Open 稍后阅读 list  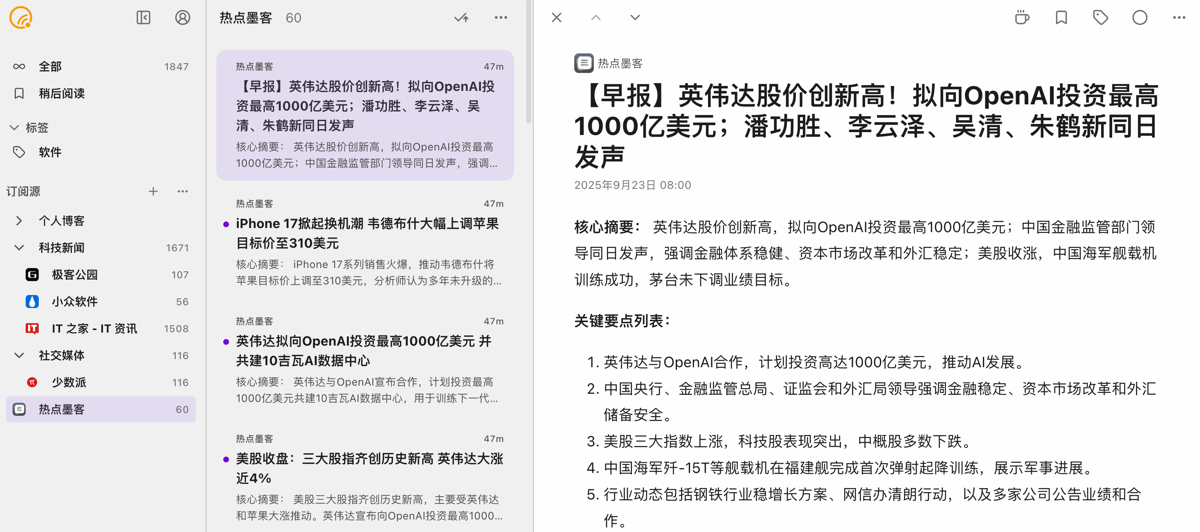click(101, 93)
